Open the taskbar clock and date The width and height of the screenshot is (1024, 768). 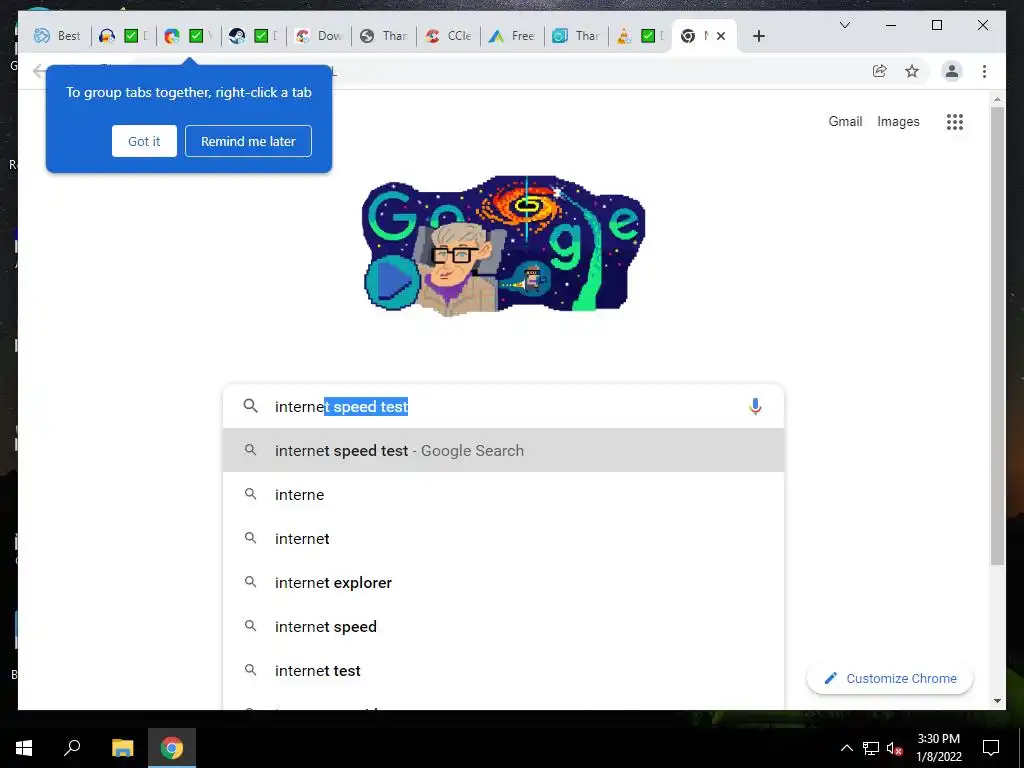click(x=938, y=748)
